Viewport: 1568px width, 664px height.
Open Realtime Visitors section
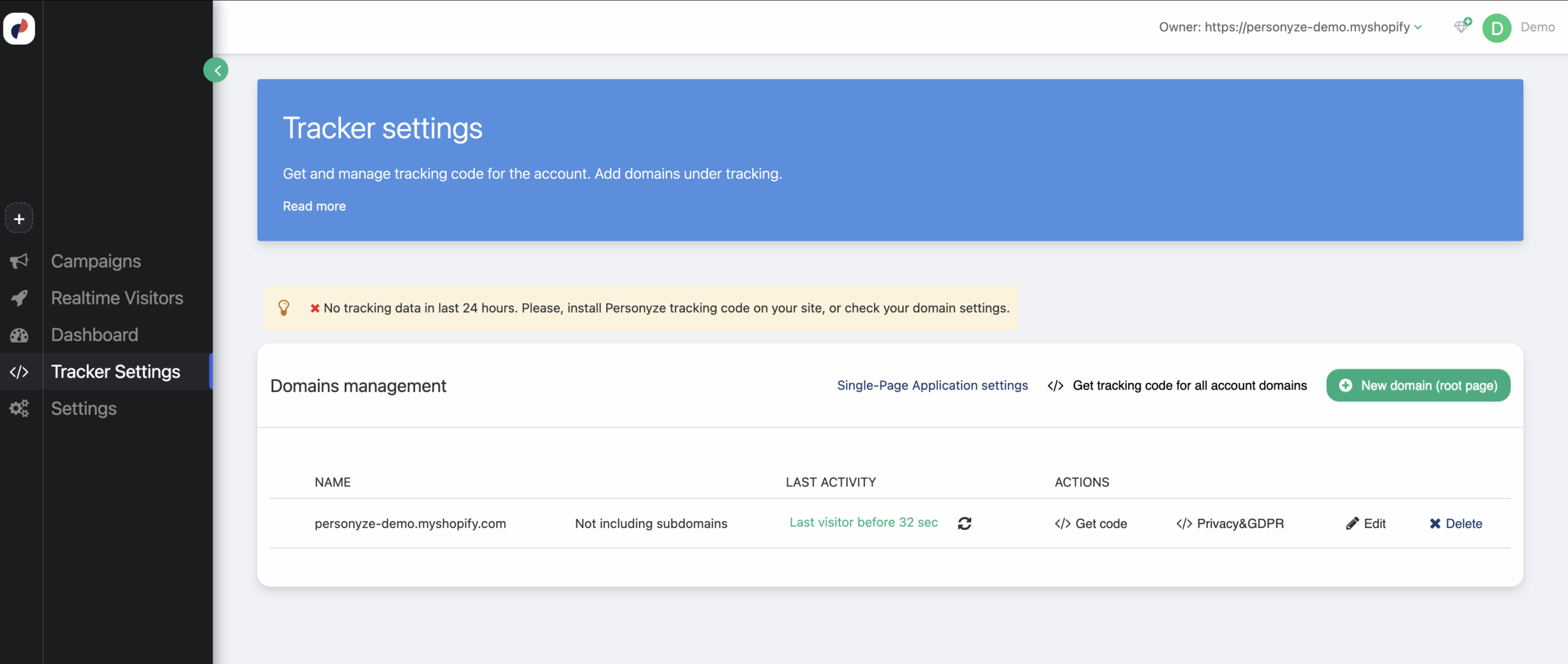click(x=117, y=298)
